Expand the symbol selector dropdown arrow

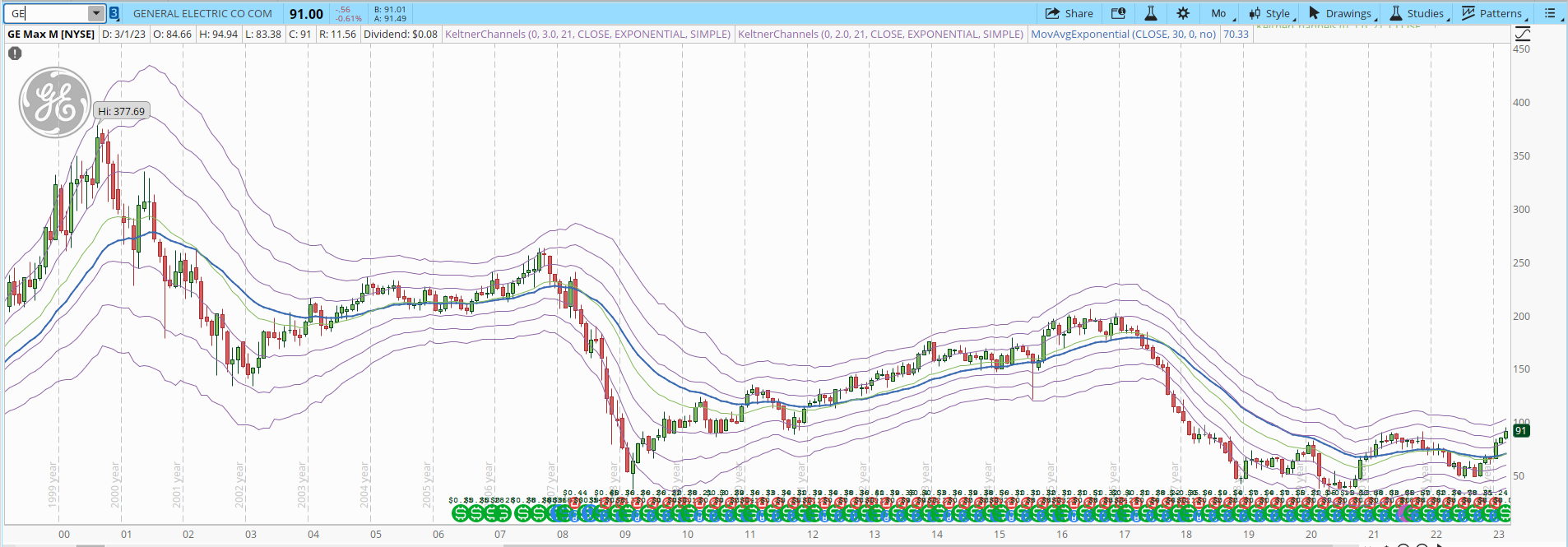(x=96, y=13)
